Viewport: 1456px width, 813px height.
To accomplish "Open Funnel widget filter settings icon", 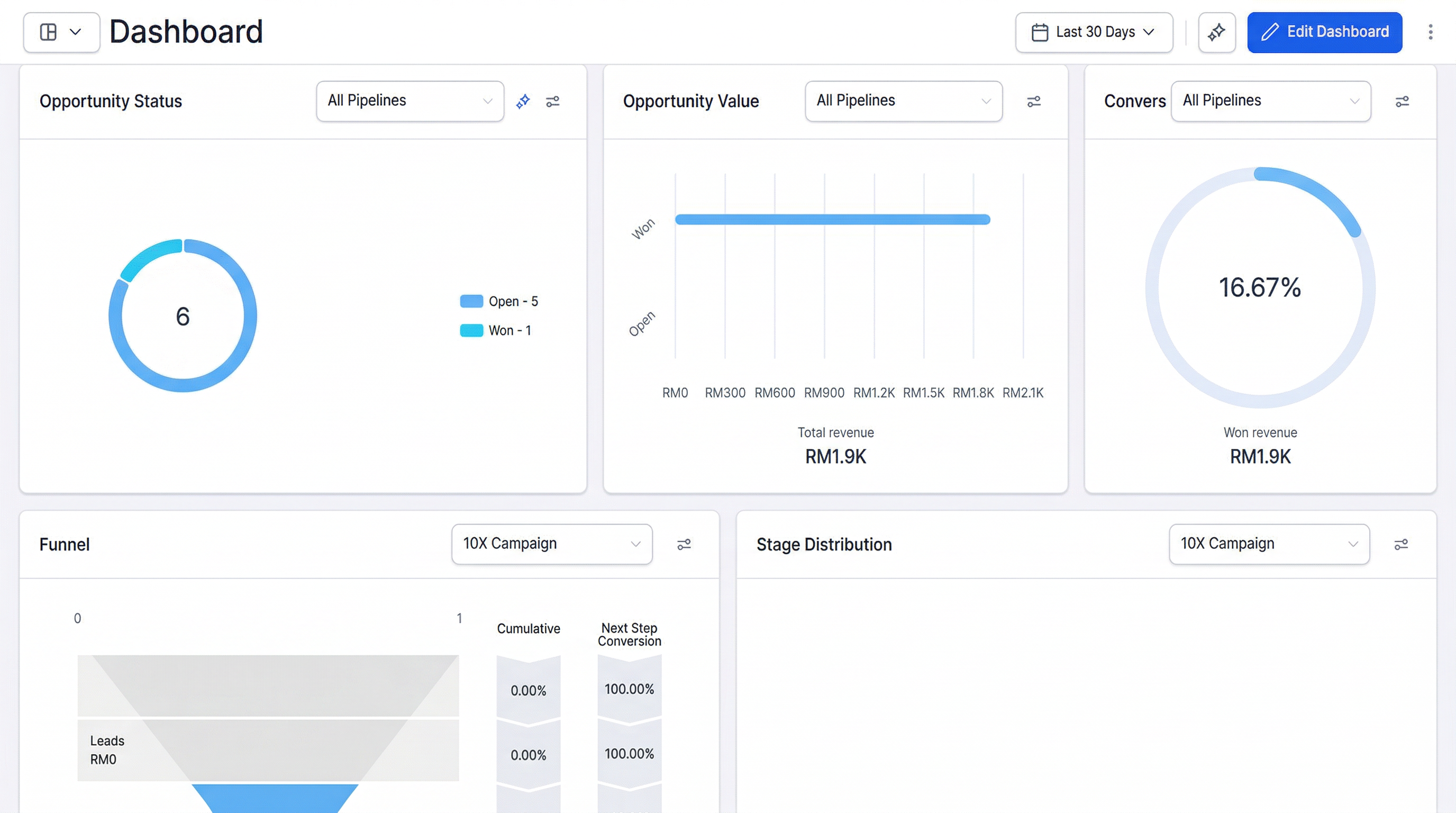I will (684, 544).
